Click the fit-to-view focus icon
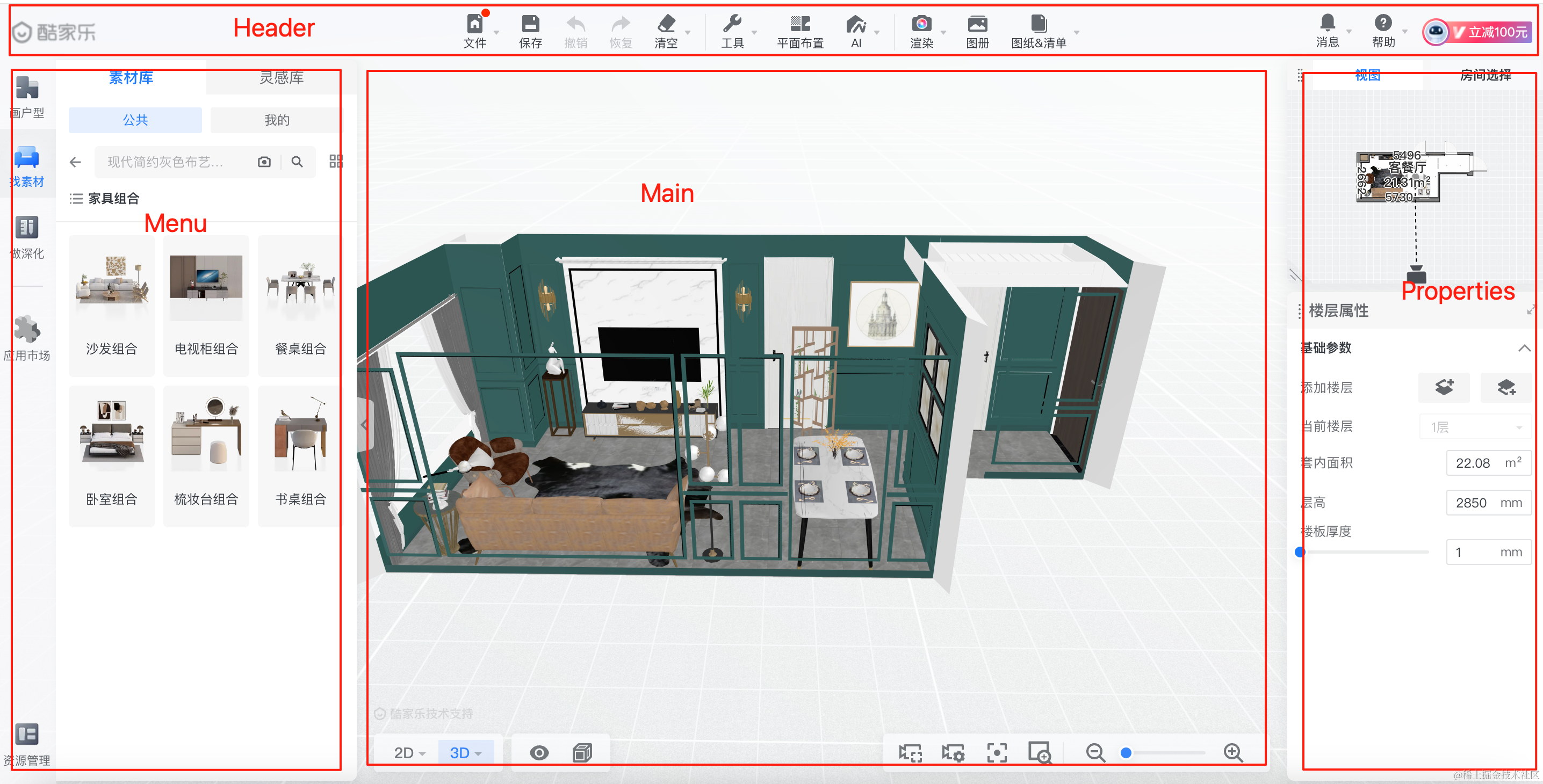 click(997, 752)
